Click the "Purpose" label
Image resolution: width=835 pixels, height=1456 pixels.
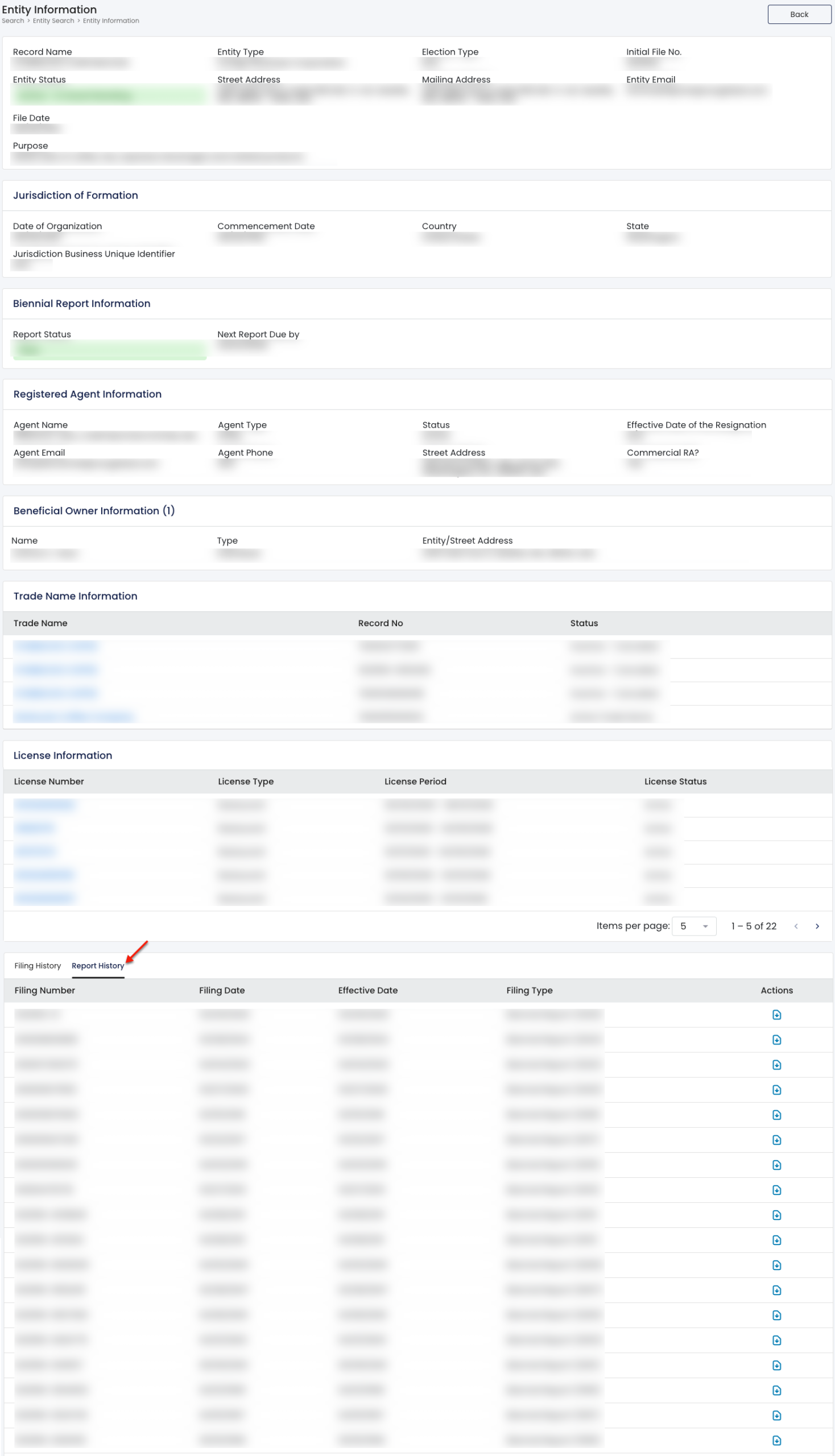click(30, 146)
